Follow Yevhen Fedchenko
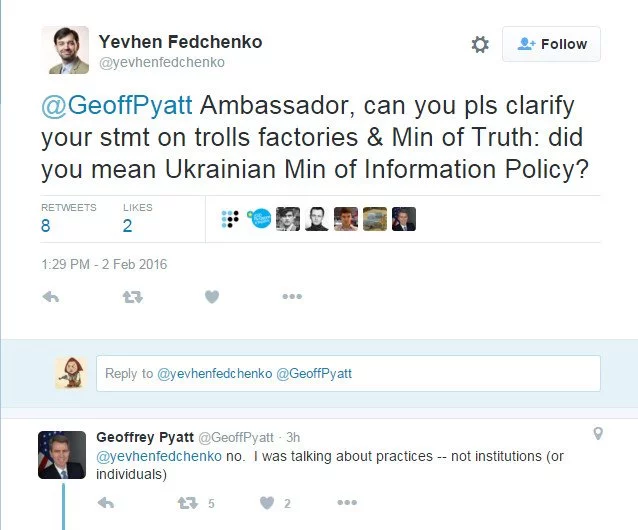The width and height of the screenshot is (638, 530). 551,44
